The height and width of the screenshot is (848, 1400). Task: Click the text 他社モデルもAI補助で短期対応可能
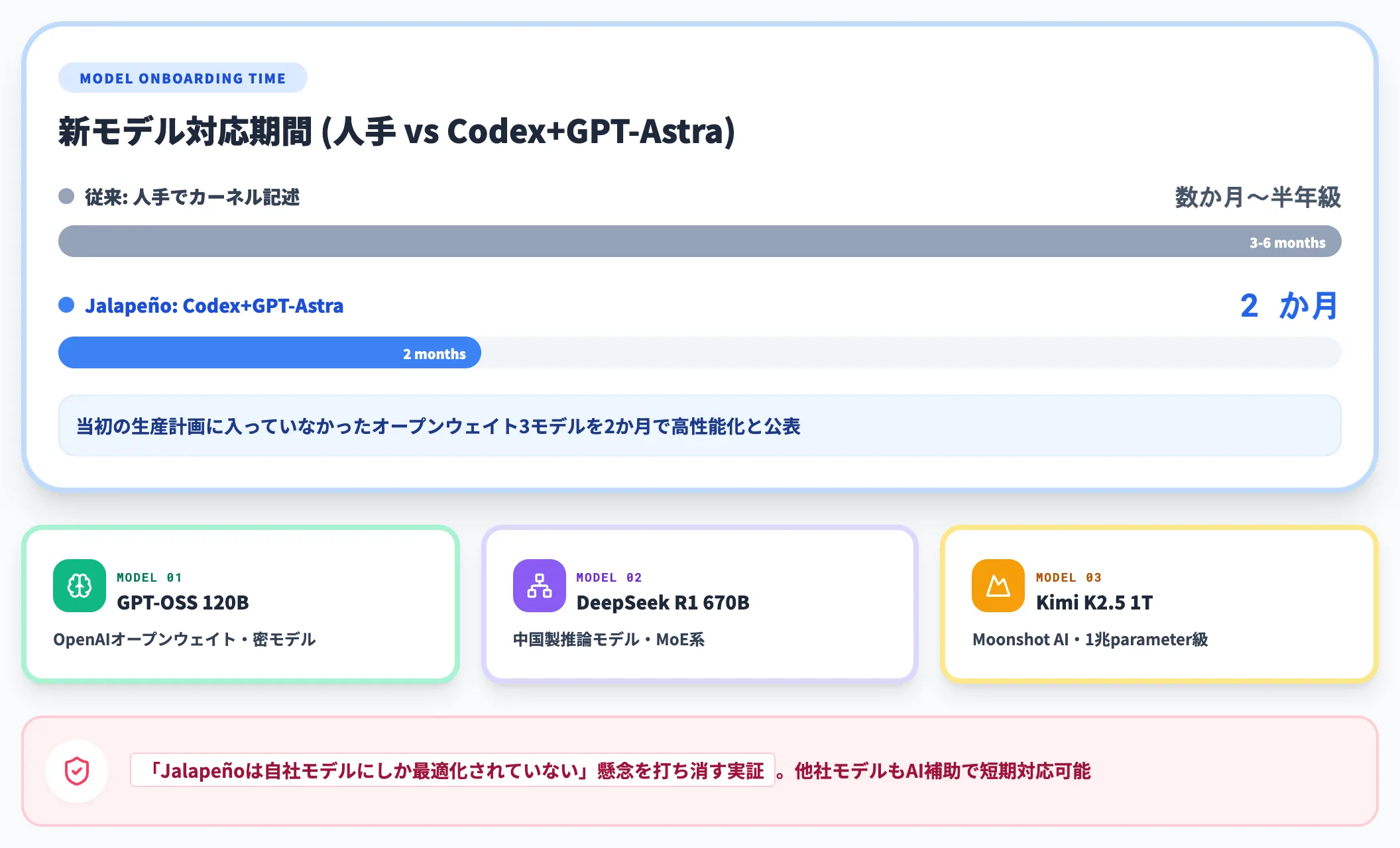942,770
